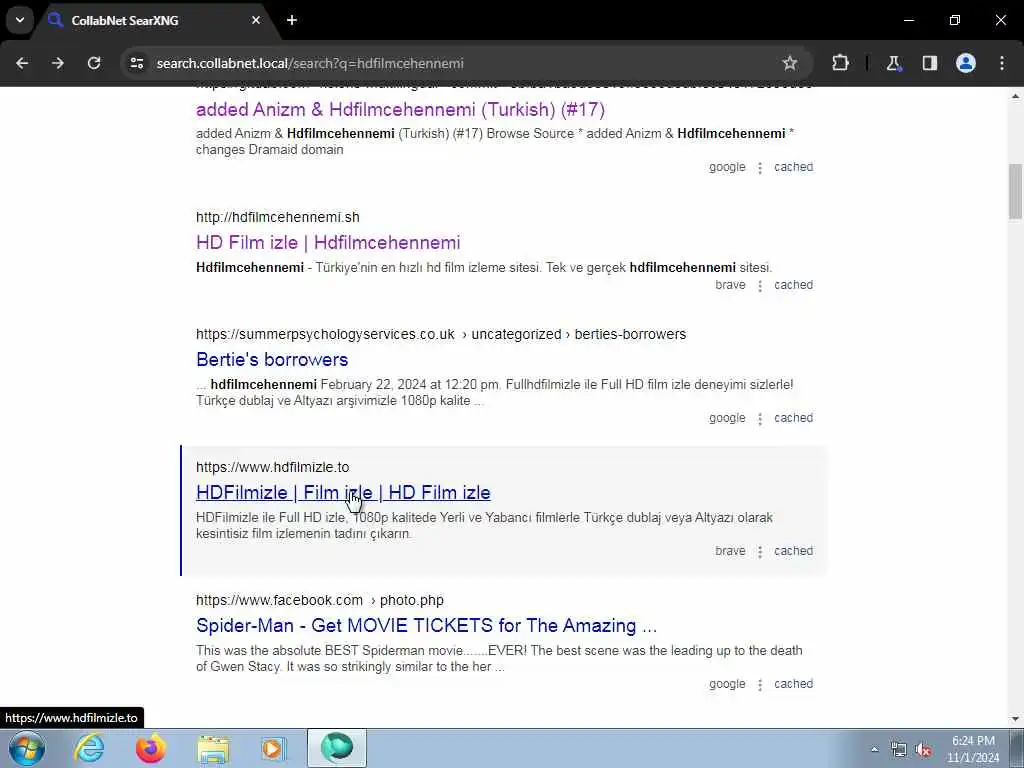
Task: Open options dots for Anizm result
Action: [x=760, y=168]
